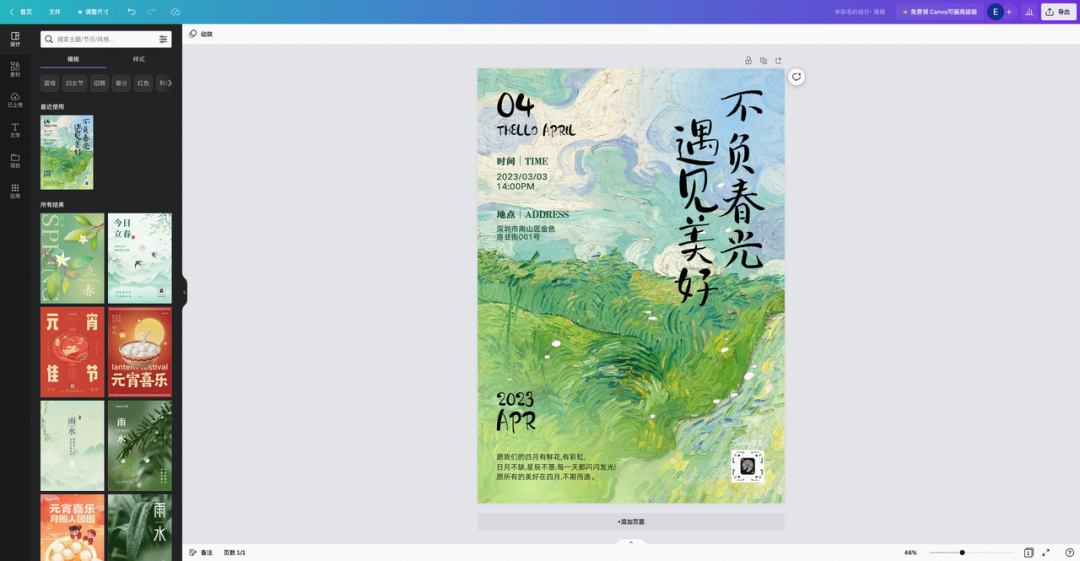Expand the page thumbnails strip chevron
The width and height of the screenshot is (1080, 561).
click(630, 542)
